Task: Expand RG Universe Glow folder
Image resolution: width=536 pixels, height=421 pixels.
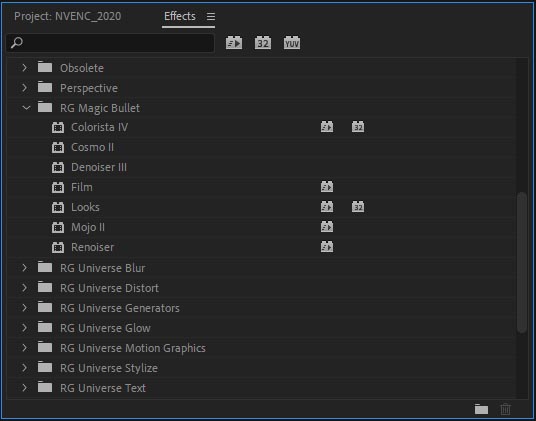Action: [x=25, y=328]
